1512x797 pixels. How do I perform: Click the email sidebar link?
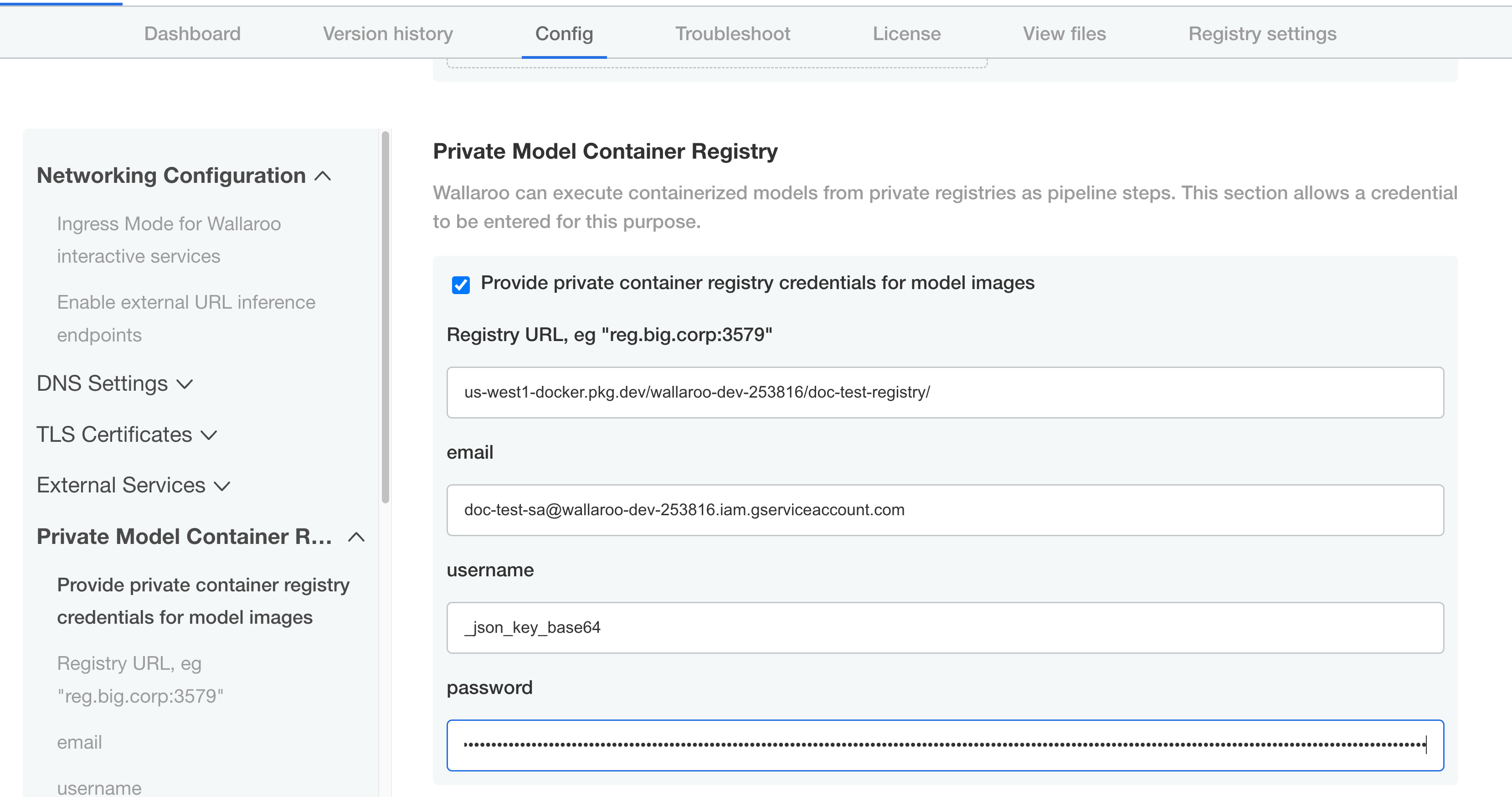79,742
